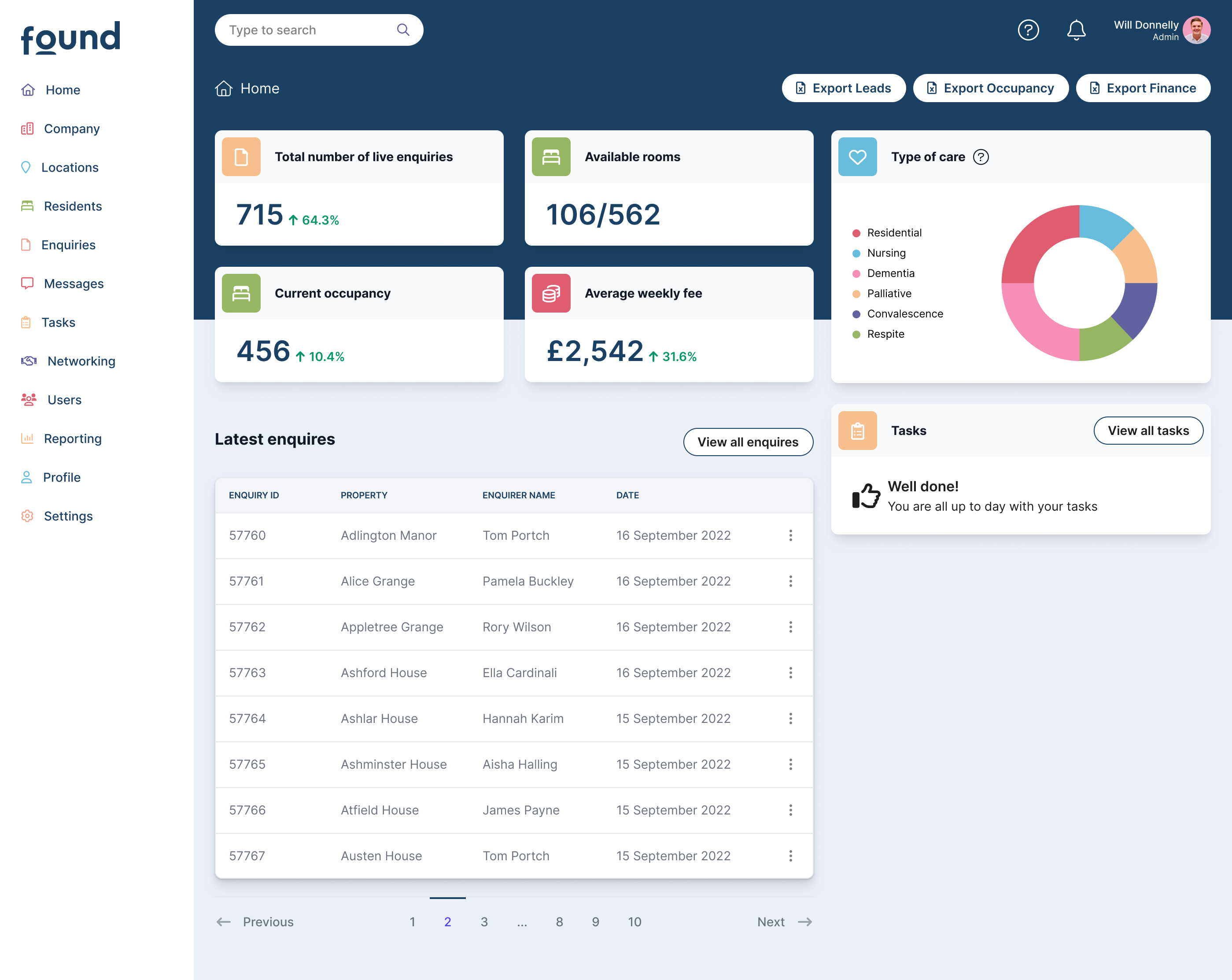Open row menu for enquiry 57761
The width and height of the screenshot is (1232, 980).
790,581
